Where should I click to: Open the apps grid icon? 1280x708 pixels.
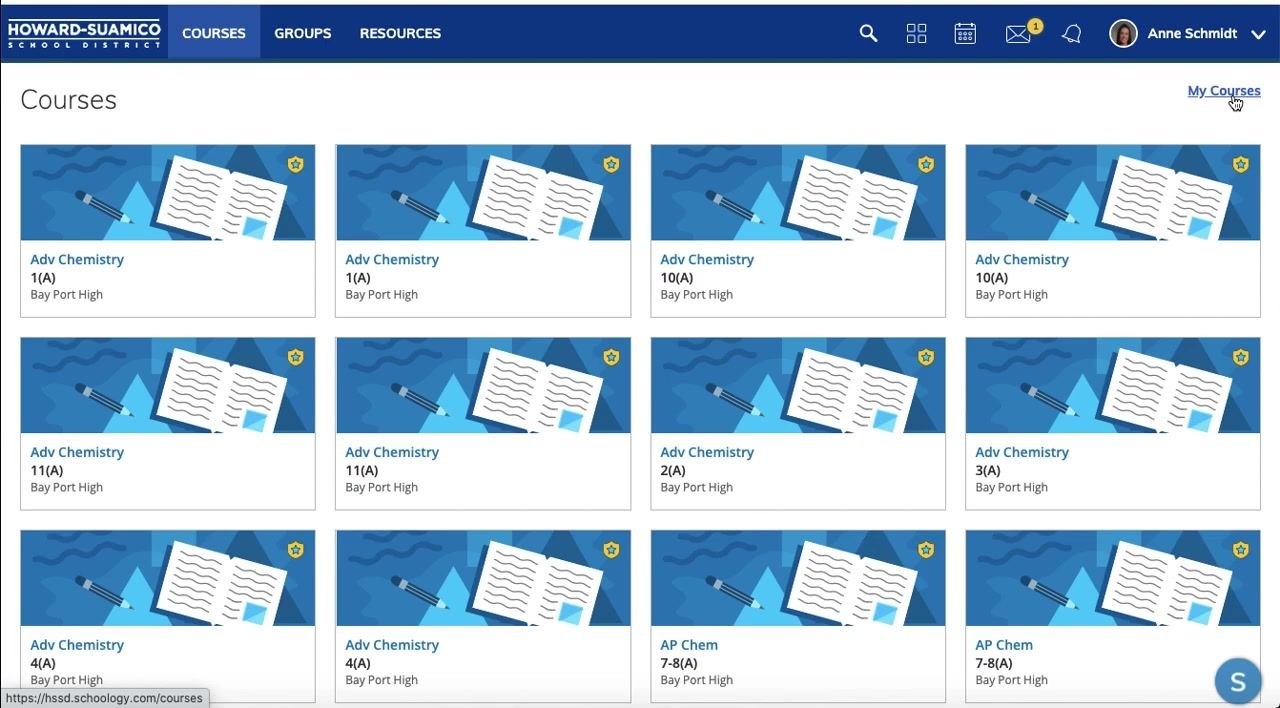(x=916, y=33)
